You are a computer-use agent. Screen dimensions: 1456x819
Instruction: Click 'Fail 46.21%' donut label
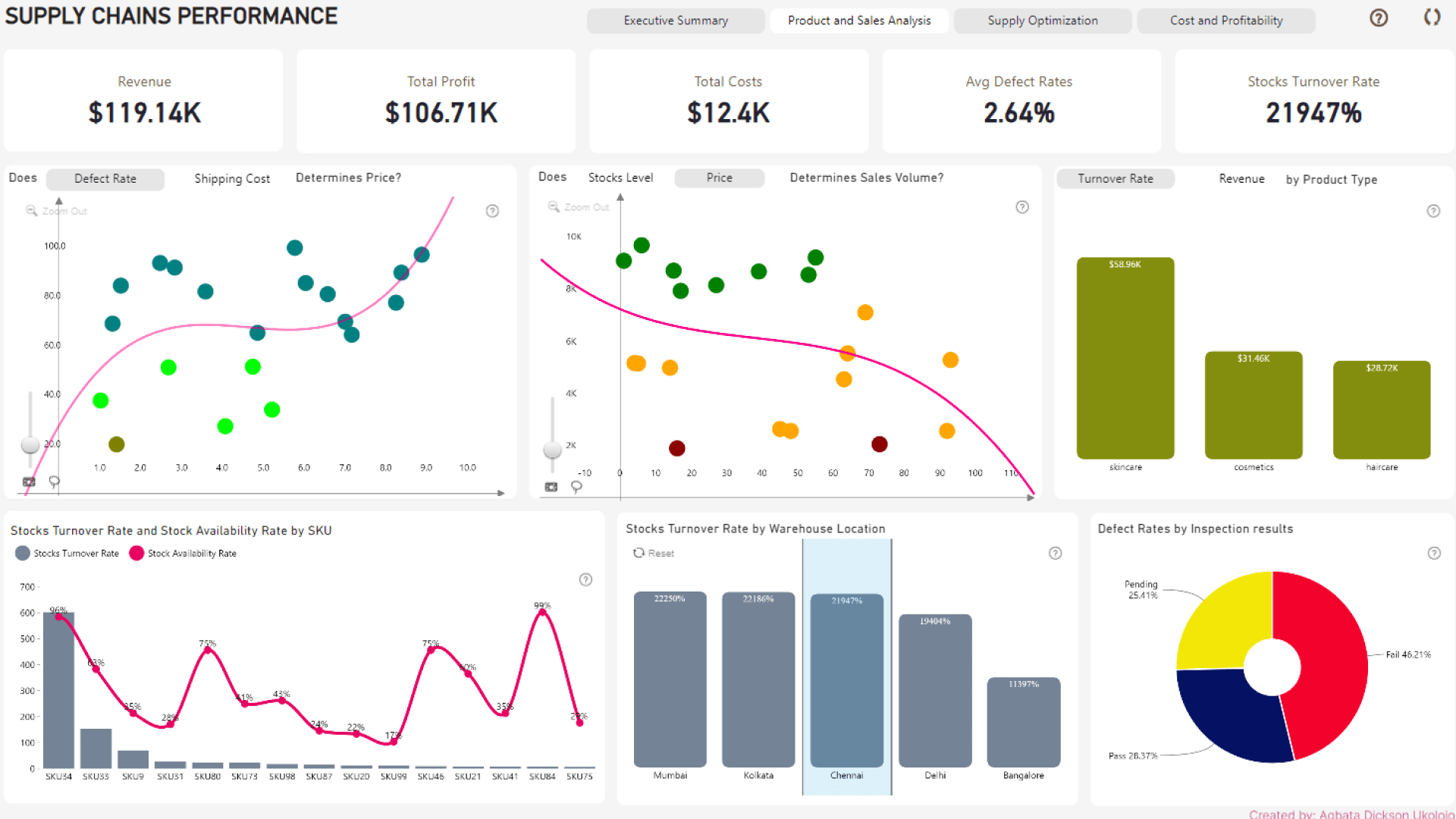1408,654
